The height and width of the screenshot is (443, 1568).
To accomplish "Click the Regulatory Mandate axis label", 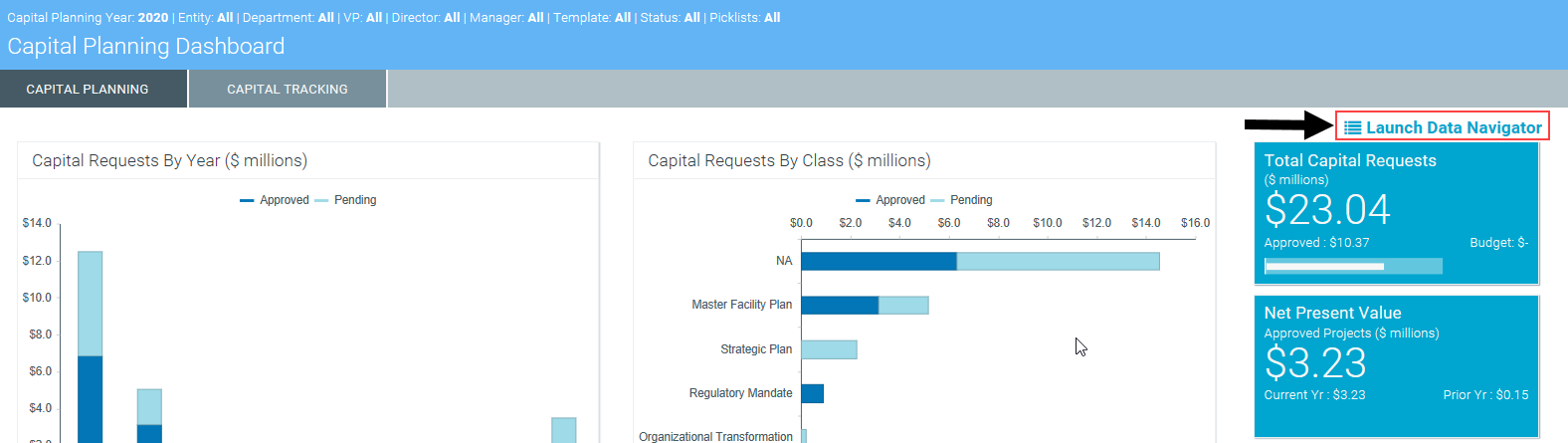I will (740, 393).
